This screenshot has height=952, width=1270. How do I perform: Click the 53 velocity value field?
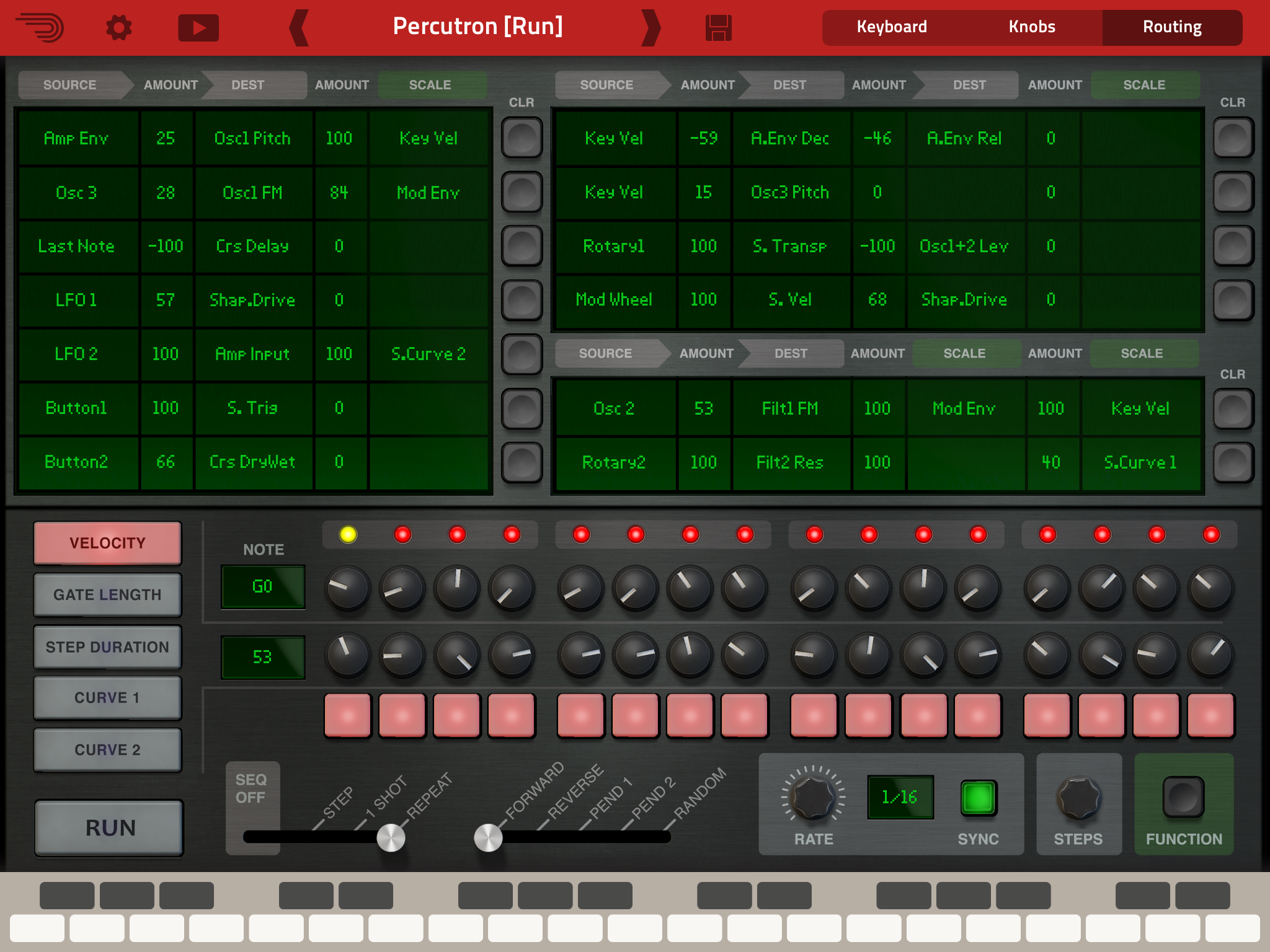click(263, 657)
